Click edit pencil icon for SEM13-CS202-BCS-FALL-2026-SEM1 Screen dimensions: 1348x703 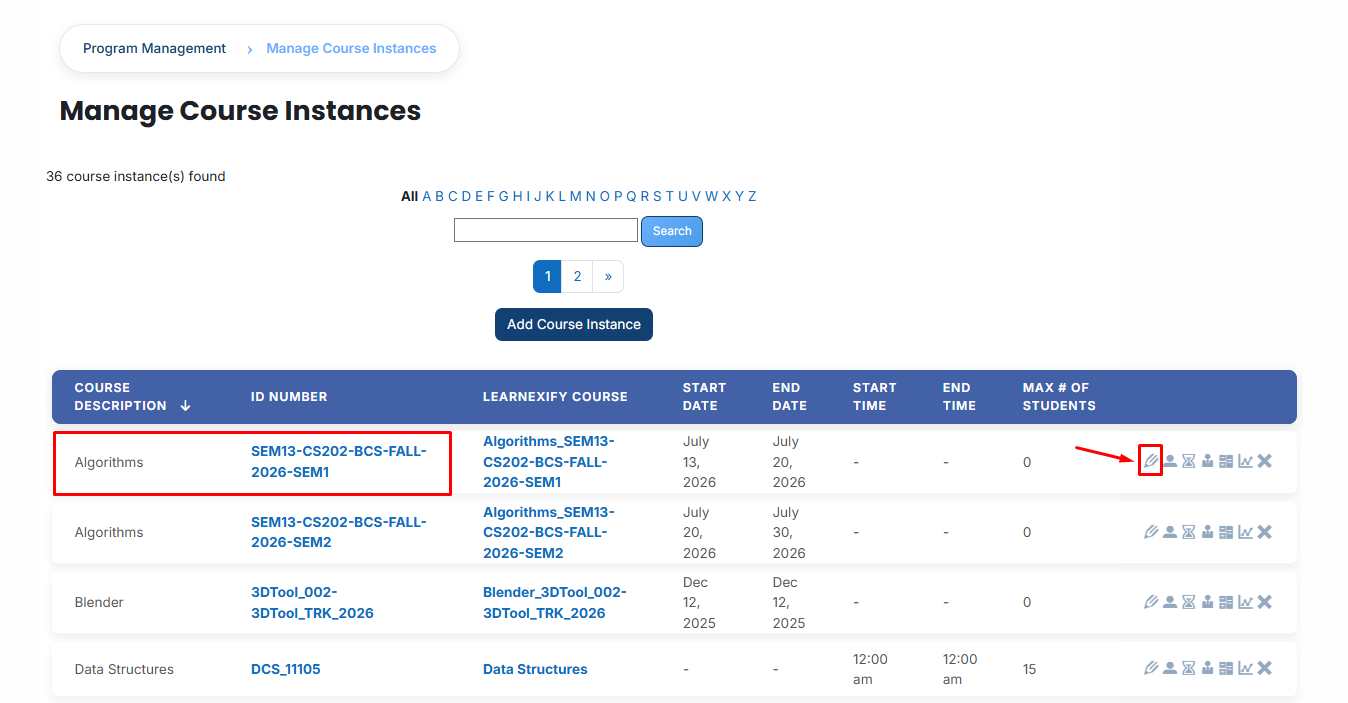(1151, 461)
